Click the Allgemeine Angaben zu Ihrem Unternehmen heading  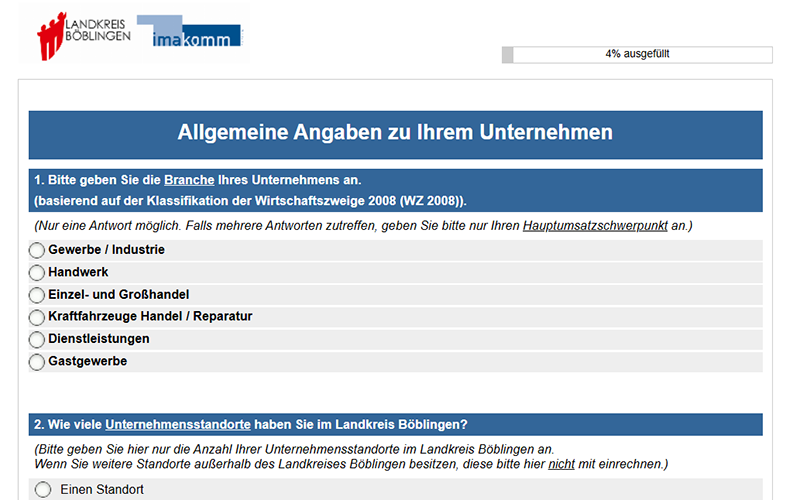point(395,133)
